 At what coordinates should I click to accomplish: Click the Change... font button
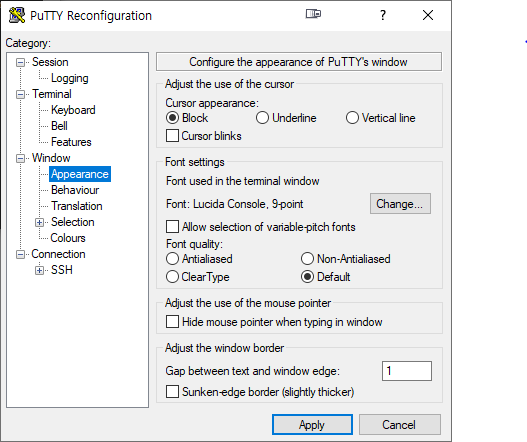pos(400,203)
